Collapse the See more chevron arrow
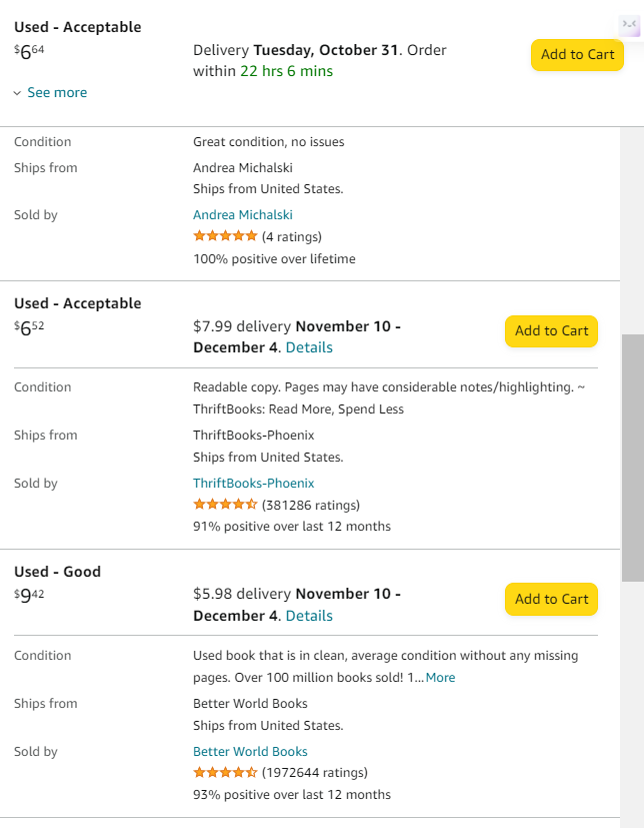 tap(15, 92)
